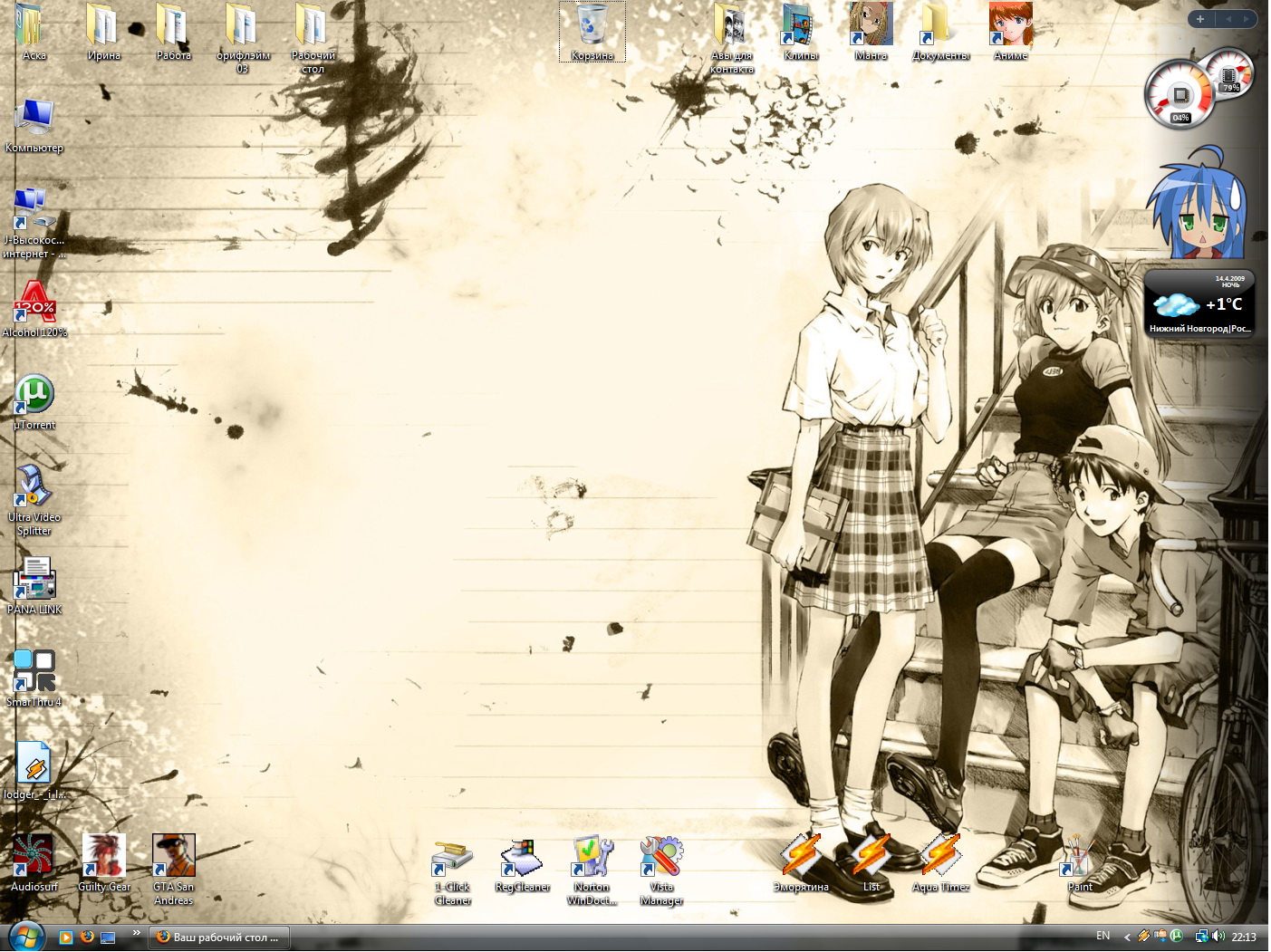
Task: Go to previous sidebar gadgets page
Action: coord(1228,18)
